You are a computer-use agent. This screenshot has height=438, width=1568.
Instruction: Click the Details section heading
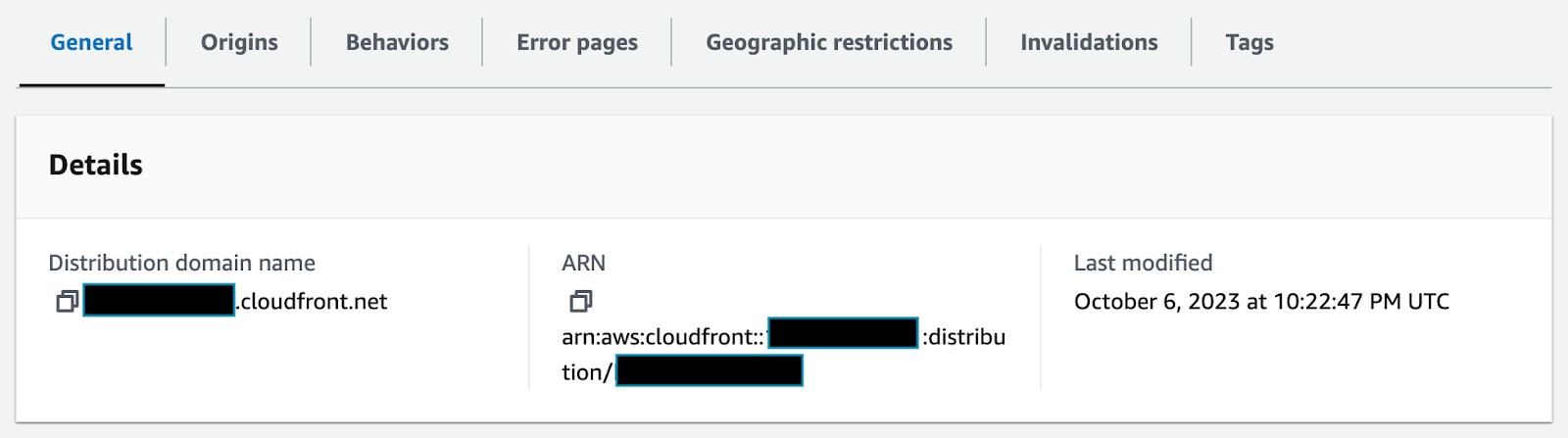point(96,165)
